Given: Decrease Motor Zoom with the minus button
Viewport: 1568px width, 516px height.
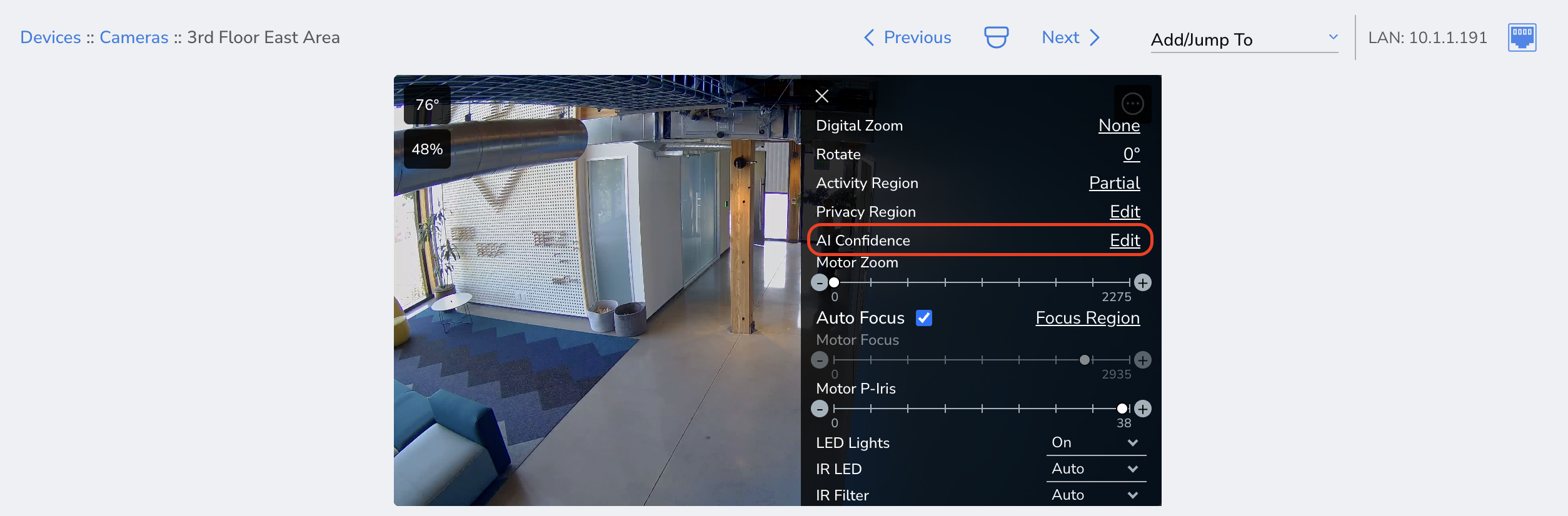Looking at the screenshot, I should (820, 283).
